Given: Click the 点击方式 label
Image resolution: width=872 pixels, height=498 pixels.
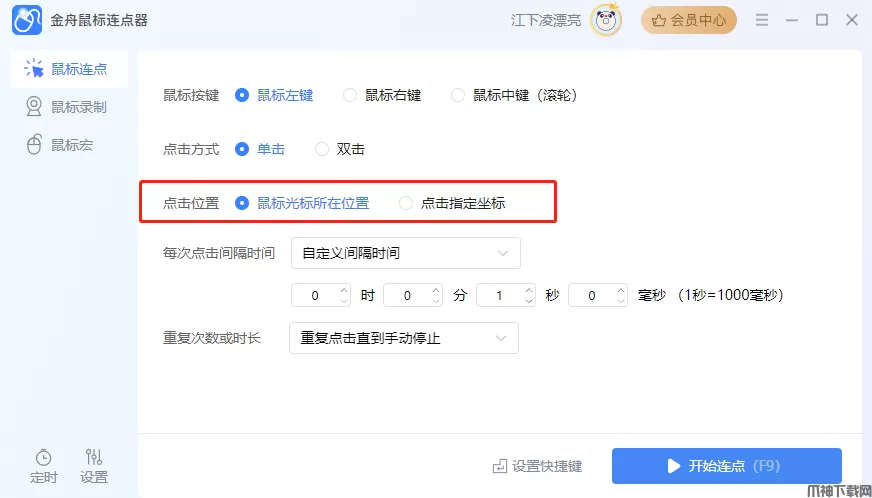Looking at the screenshot, I should [x=191, y=150].
